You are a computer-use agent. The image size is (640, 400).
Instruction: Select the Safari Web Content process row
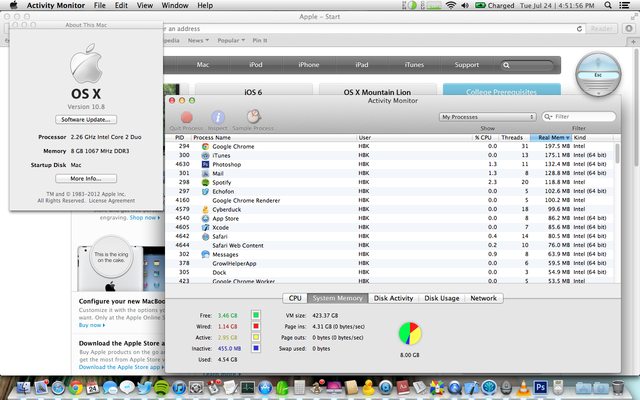[390, 245]
